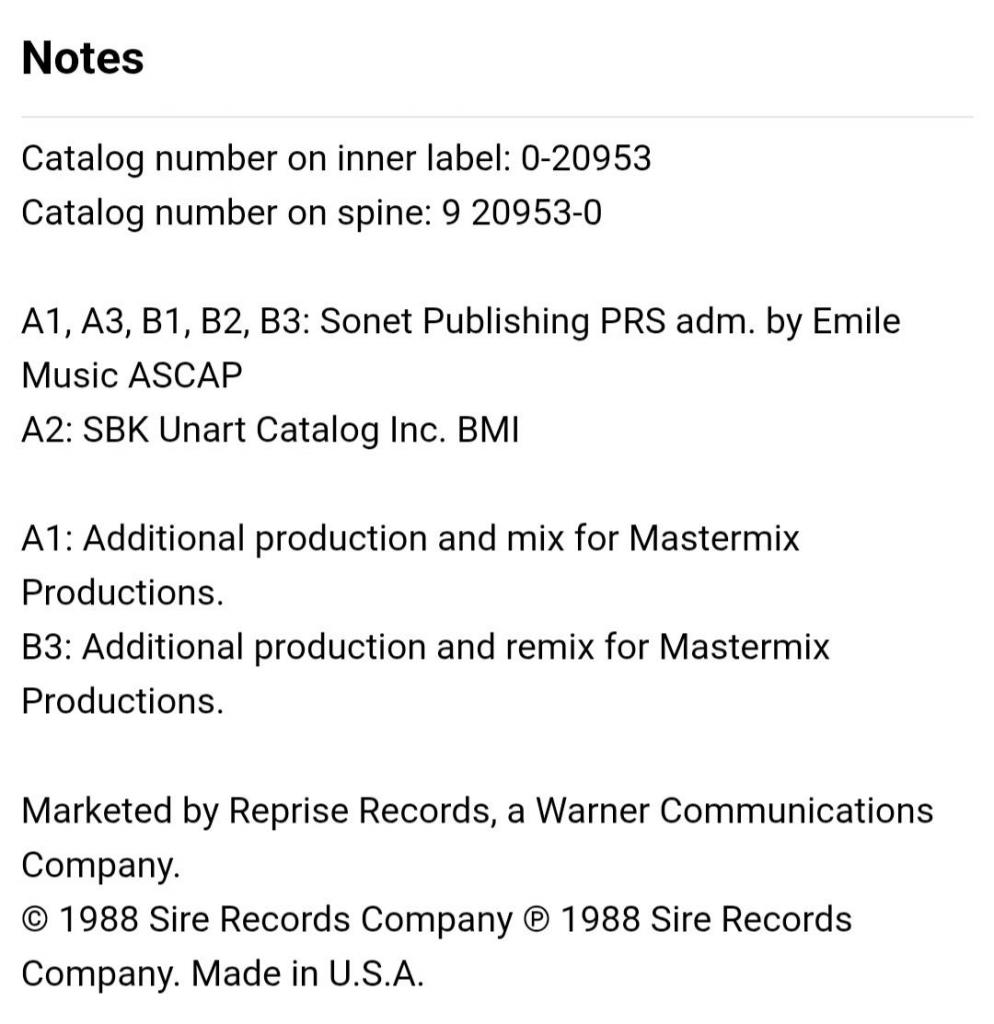Click the ℗ phonographic copyright symbol
The width and height of the screenshot is (994, 1024).
535,919
